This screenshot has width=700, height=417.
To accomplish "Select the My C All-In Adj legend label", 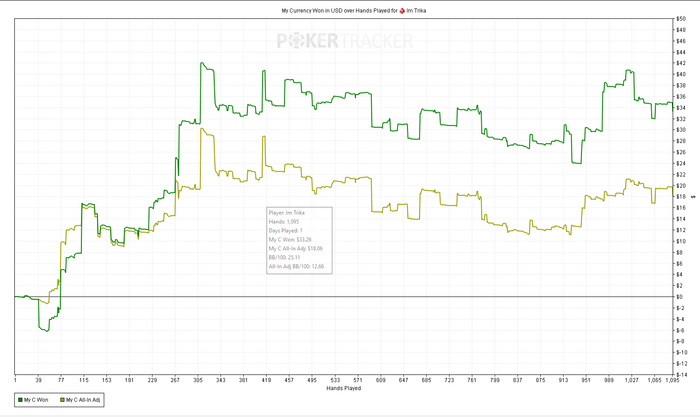I will coord(83,400).
